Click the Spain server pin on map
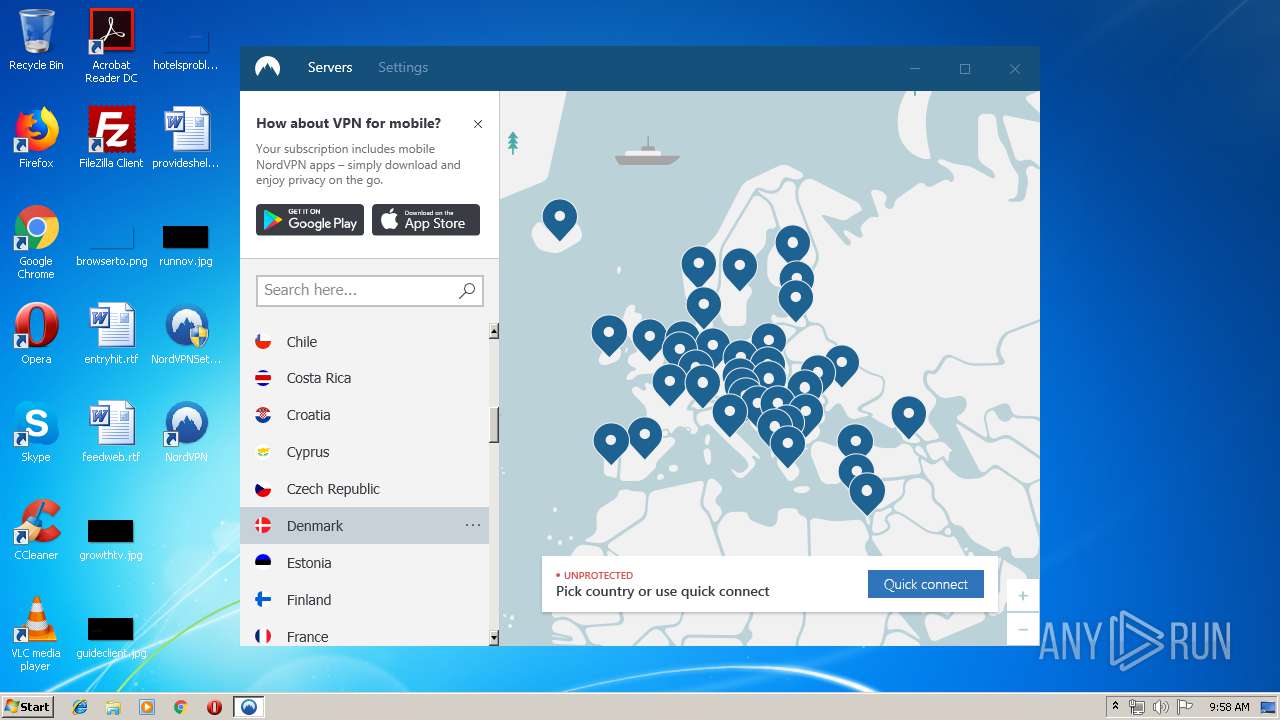1280x720 pixels. [645, 437]
